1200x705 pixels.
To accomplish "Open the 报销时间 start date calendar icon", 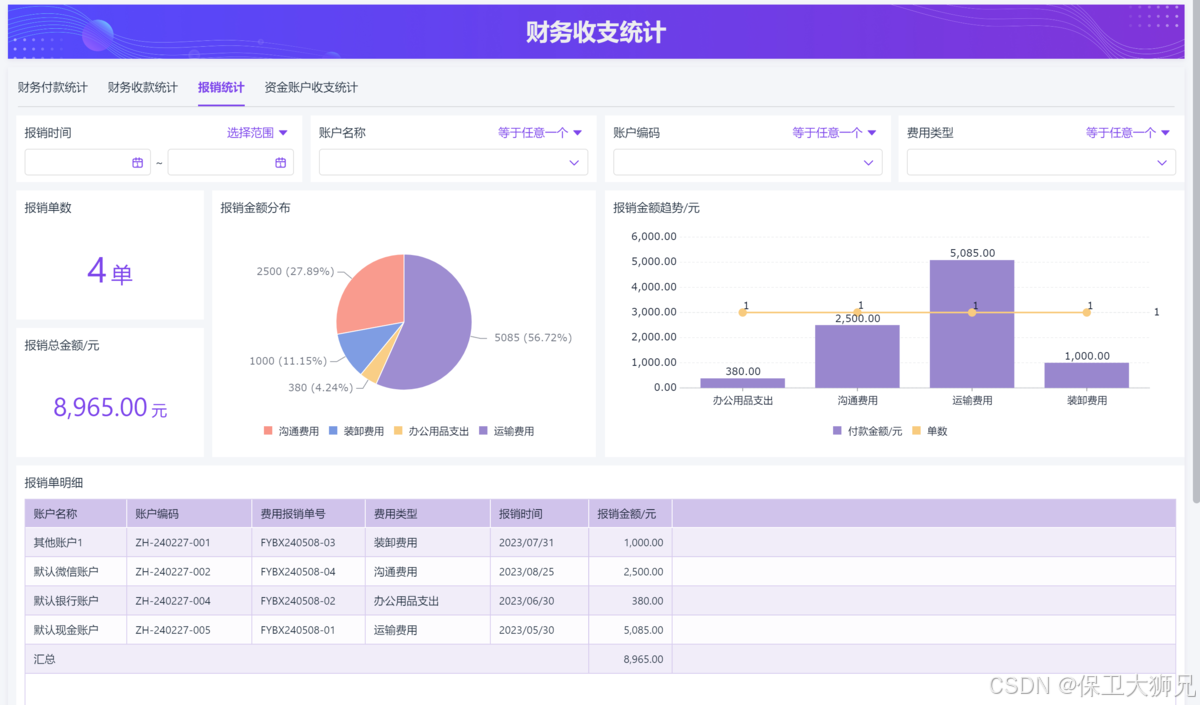I will tap(138, 162).
